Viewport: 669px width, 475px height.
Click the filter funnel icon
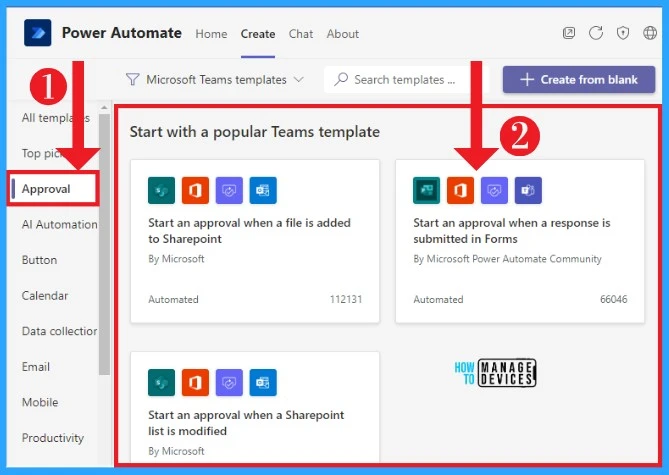point(133,79)
